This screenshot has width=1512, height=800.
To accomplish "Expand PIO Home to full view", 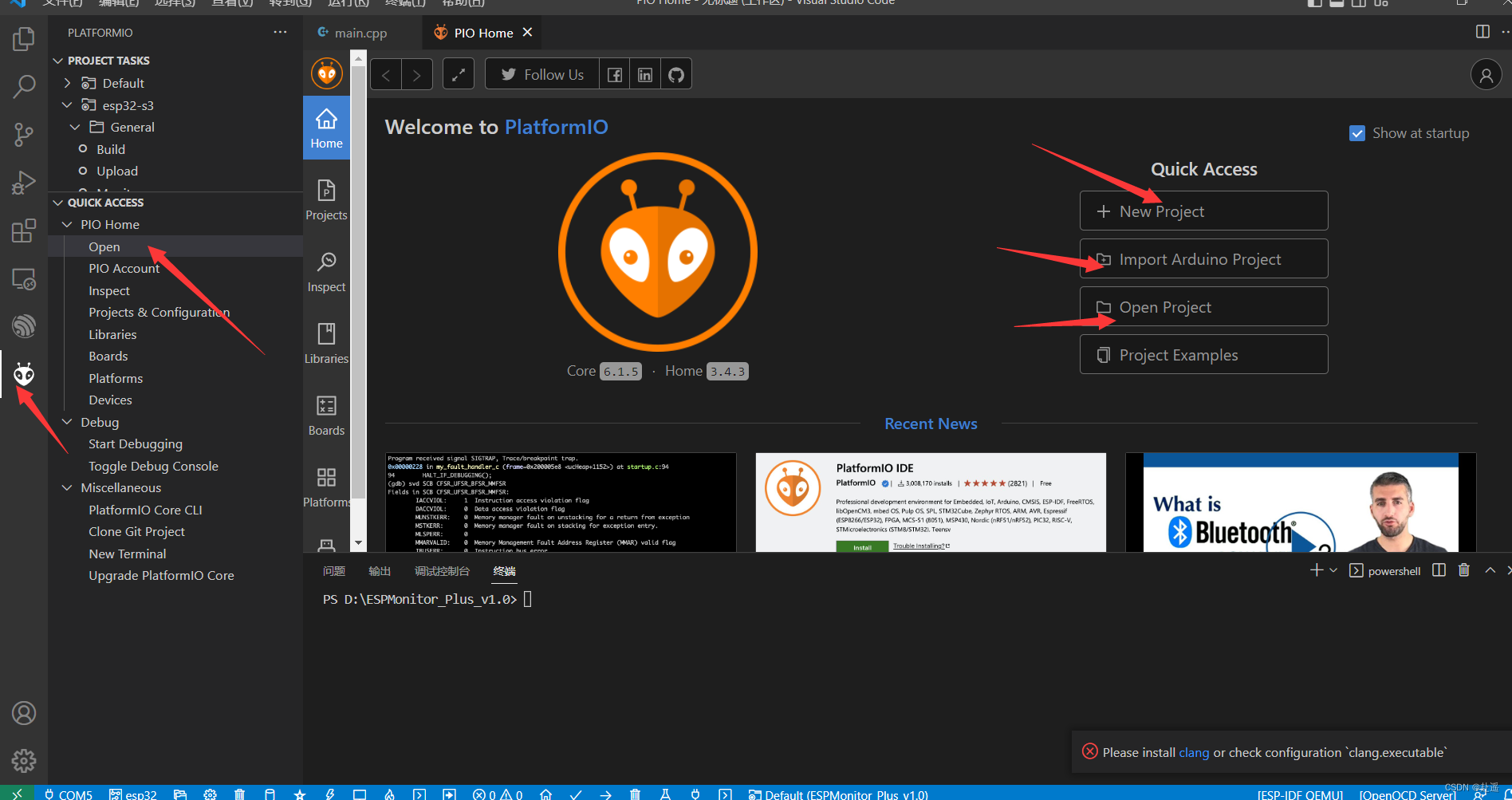I will (x=459, y=75).
